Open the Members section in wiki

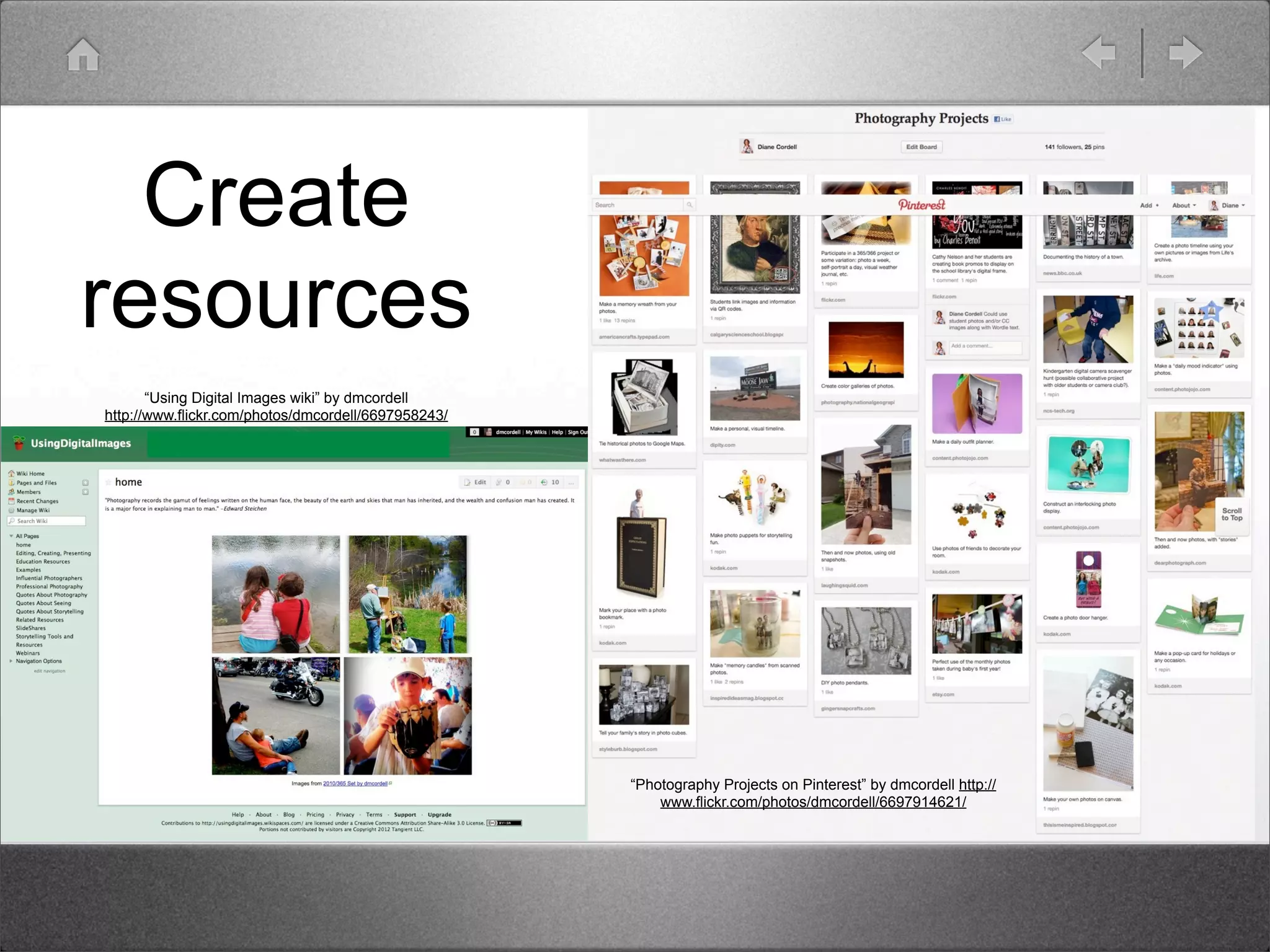pyautogui.click(x=29, y=492)
